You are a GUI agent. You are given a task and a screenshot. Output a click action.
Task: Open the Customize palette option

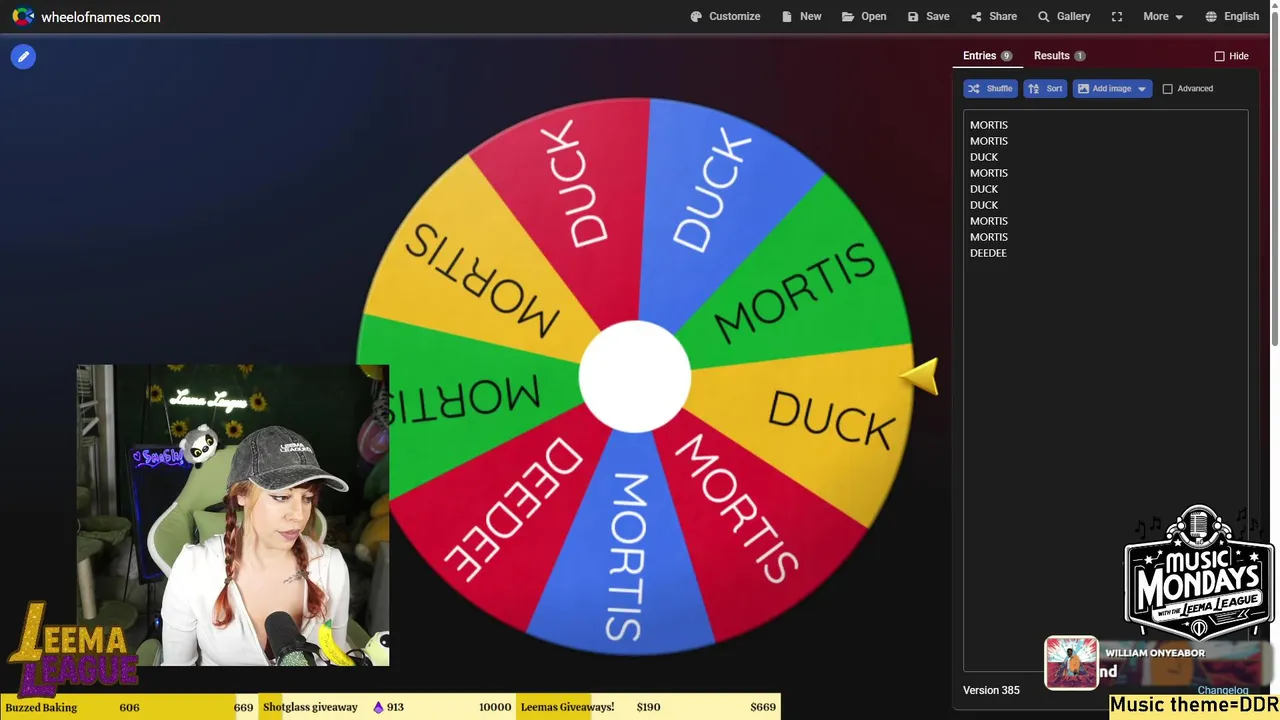(725, 16)
